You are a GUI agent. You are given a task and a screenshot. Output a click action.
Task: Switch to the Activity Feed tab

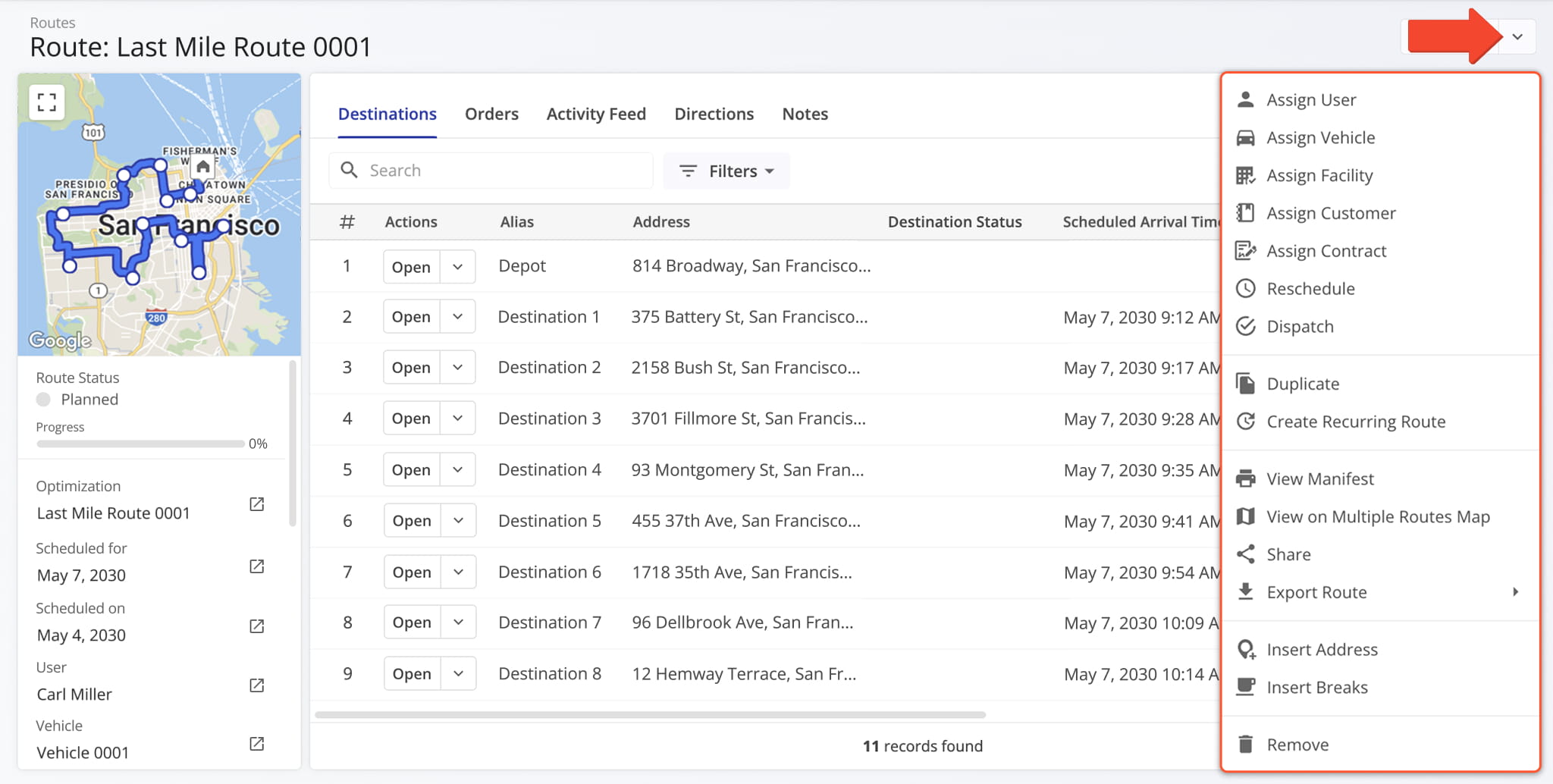(596, 114)
